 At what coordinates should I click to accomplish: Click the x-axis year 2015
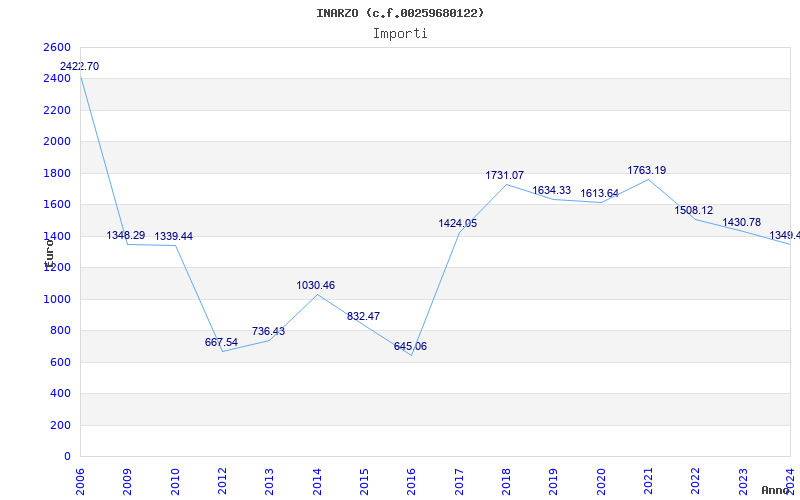tap(364, 481)
